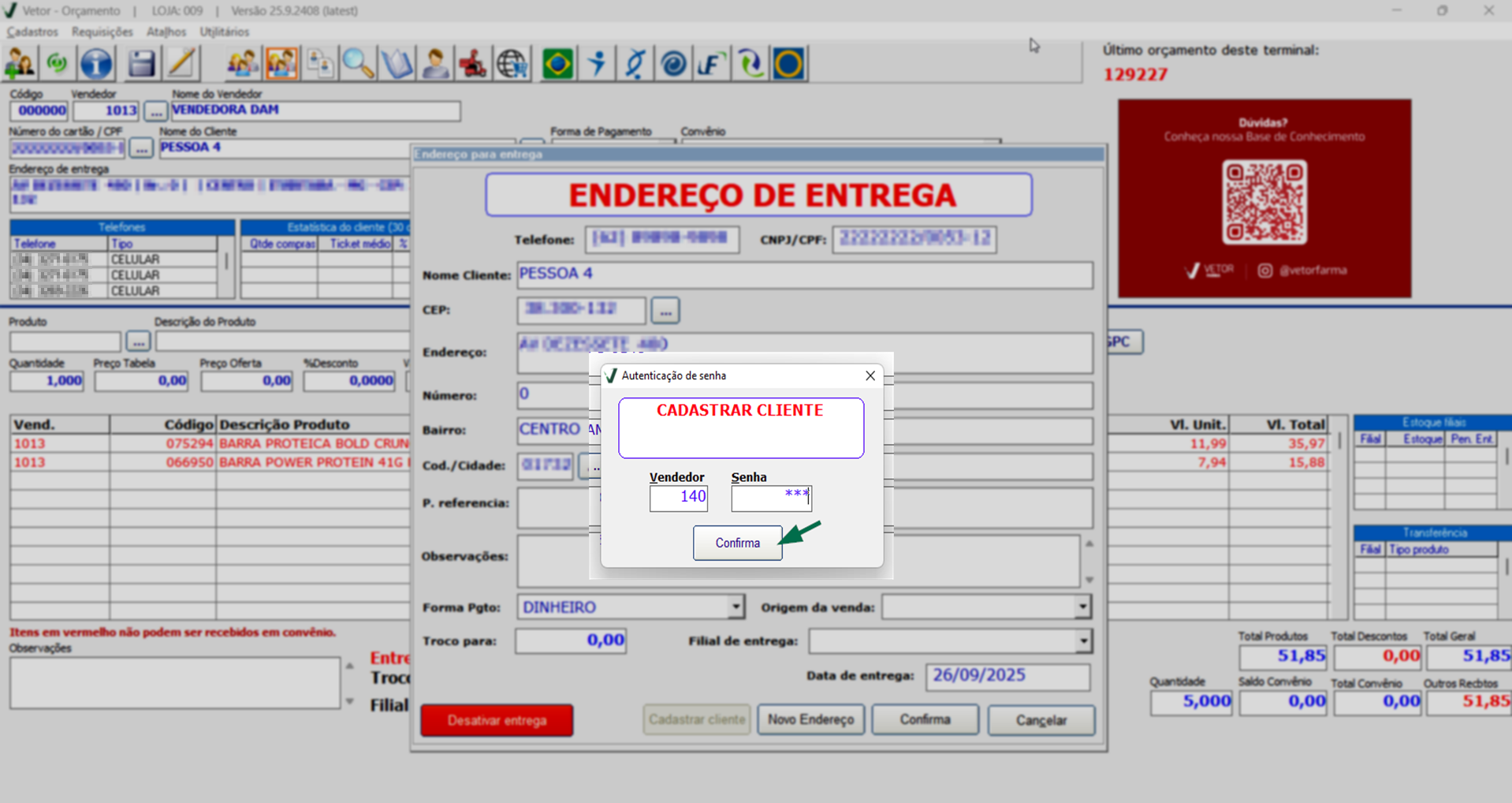Close the Autenticação de senha dialog
Image resolution: width=1512 pixels, height=803 pixels.
870,375
